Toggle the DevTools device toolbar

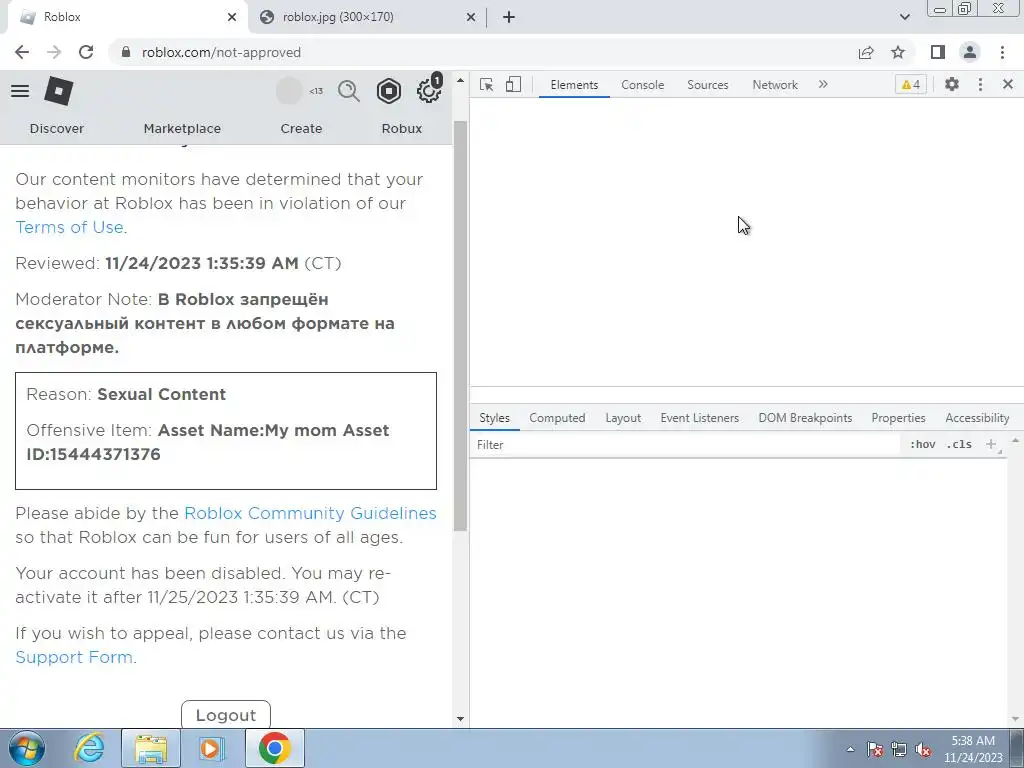click(513, 84)
